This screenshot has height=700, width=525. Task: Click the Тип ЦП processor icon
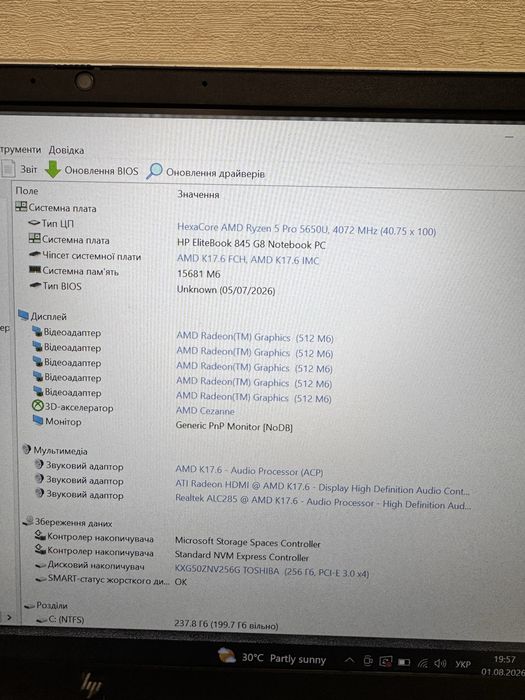(34, 223)
